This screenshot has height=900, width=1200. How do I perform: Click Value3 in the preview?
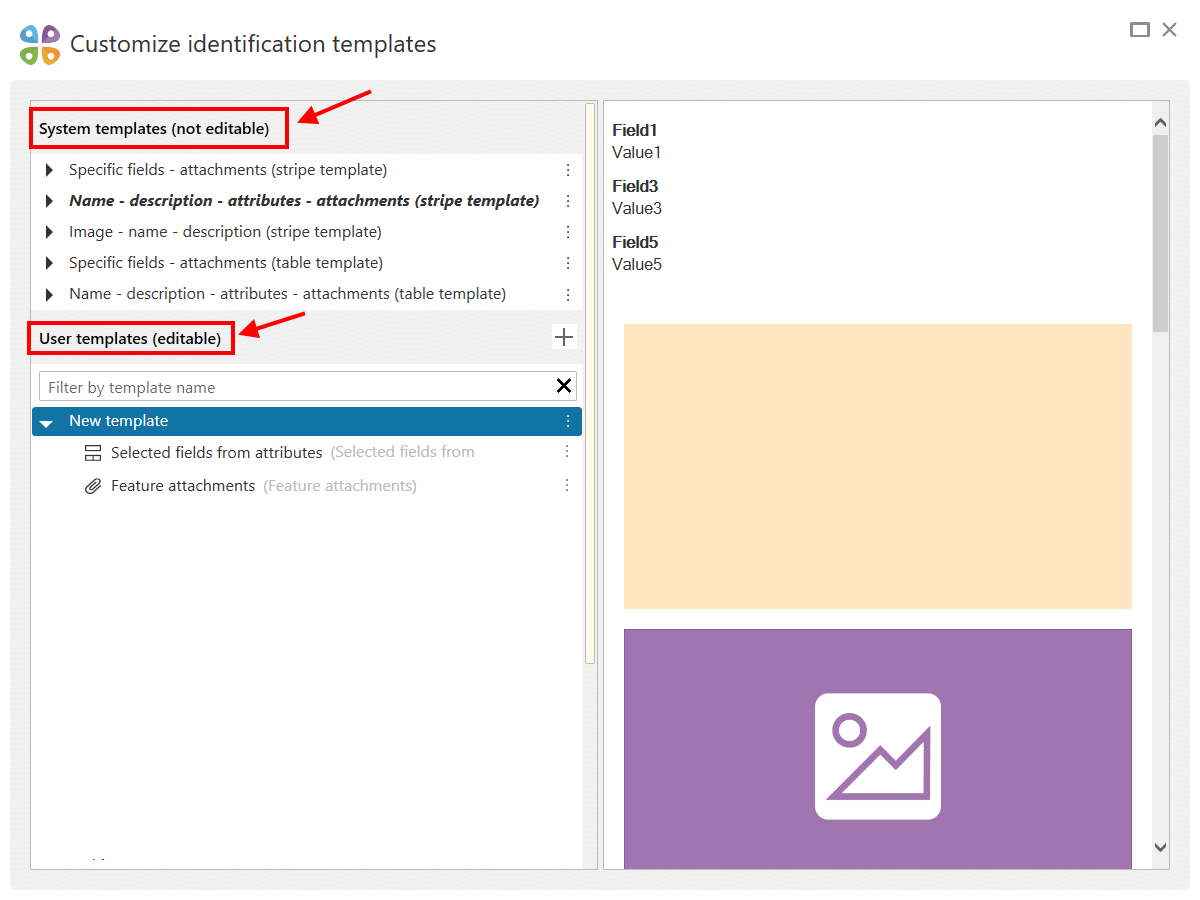pyautogui.click(x=637, y=208)
